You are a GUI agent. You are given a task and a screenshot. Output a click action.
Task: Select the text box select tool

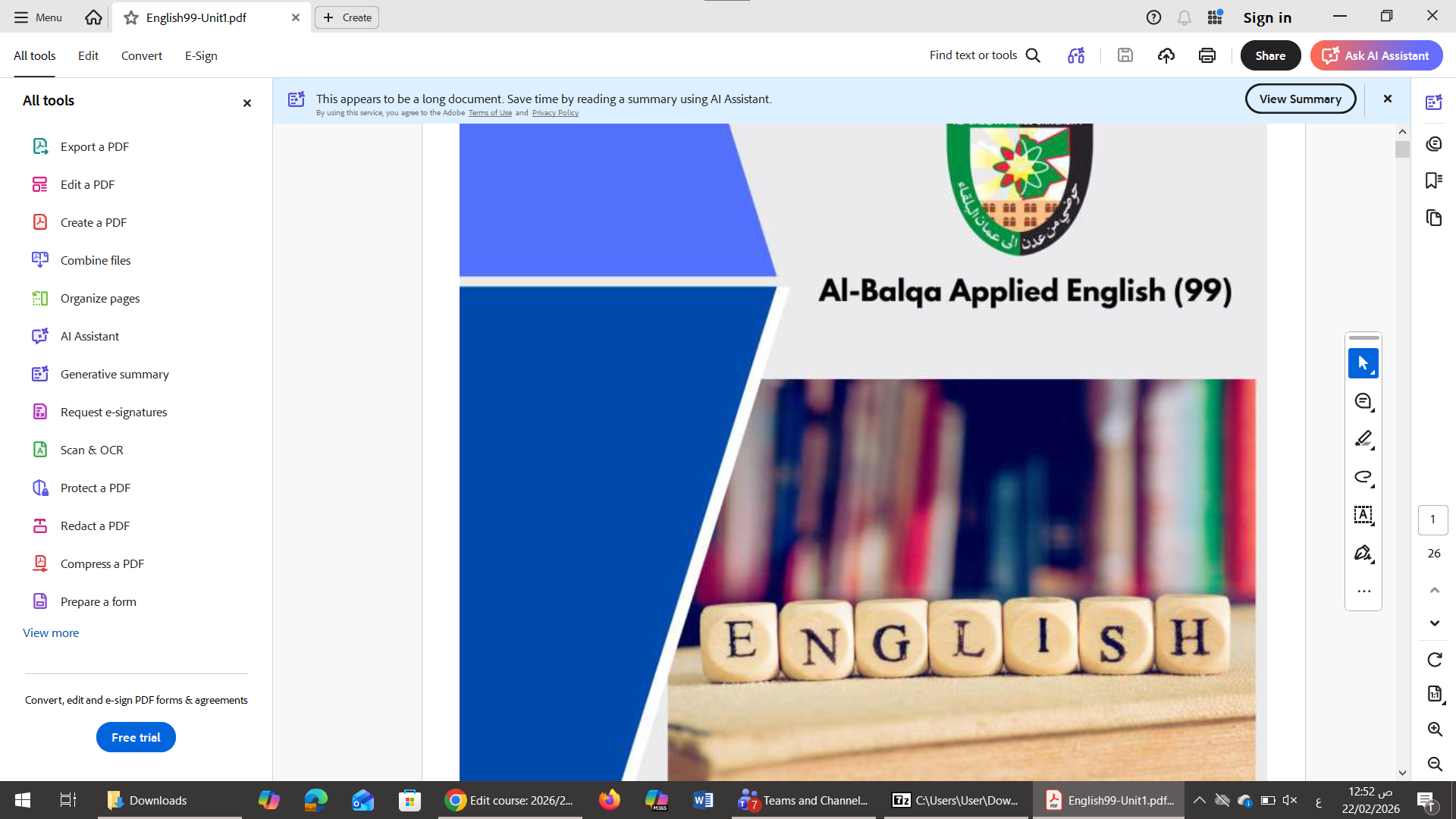tap(1363, 515)
